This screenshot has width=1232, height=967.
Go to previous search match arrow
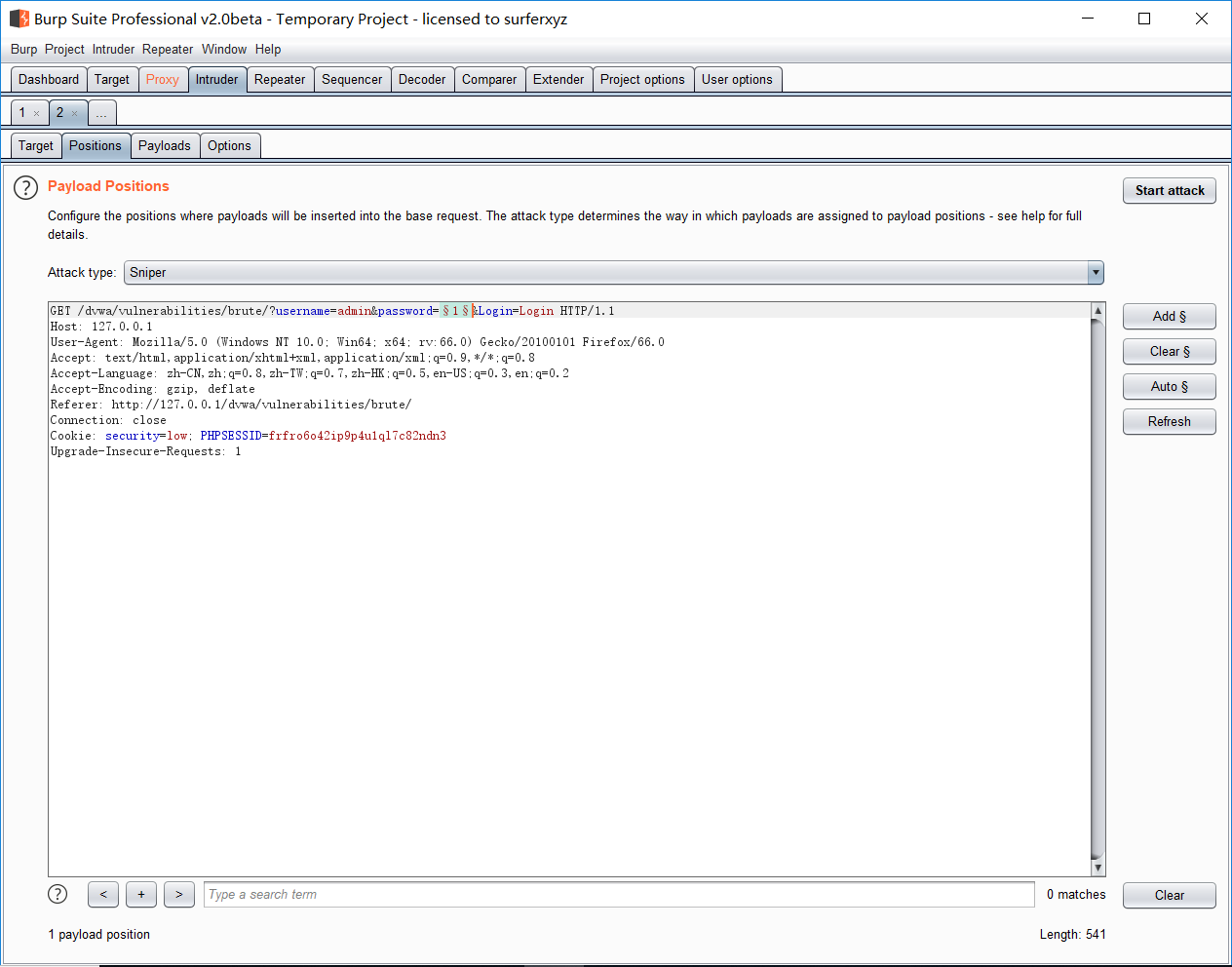[103, 894]
